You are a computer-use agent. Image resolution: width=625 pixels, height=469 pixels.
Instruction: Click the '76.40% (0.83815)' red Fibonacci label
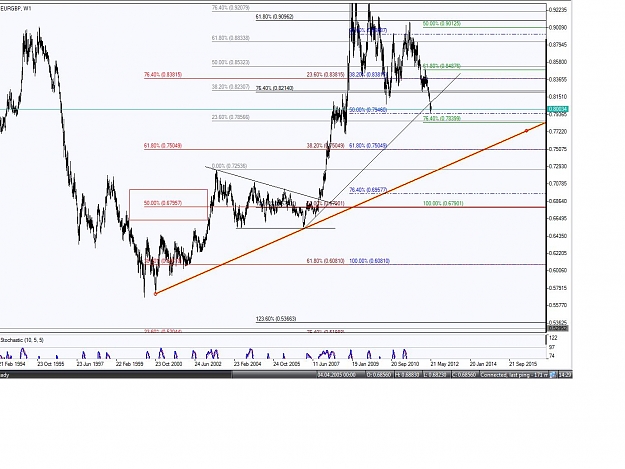(x=163, y=75)
